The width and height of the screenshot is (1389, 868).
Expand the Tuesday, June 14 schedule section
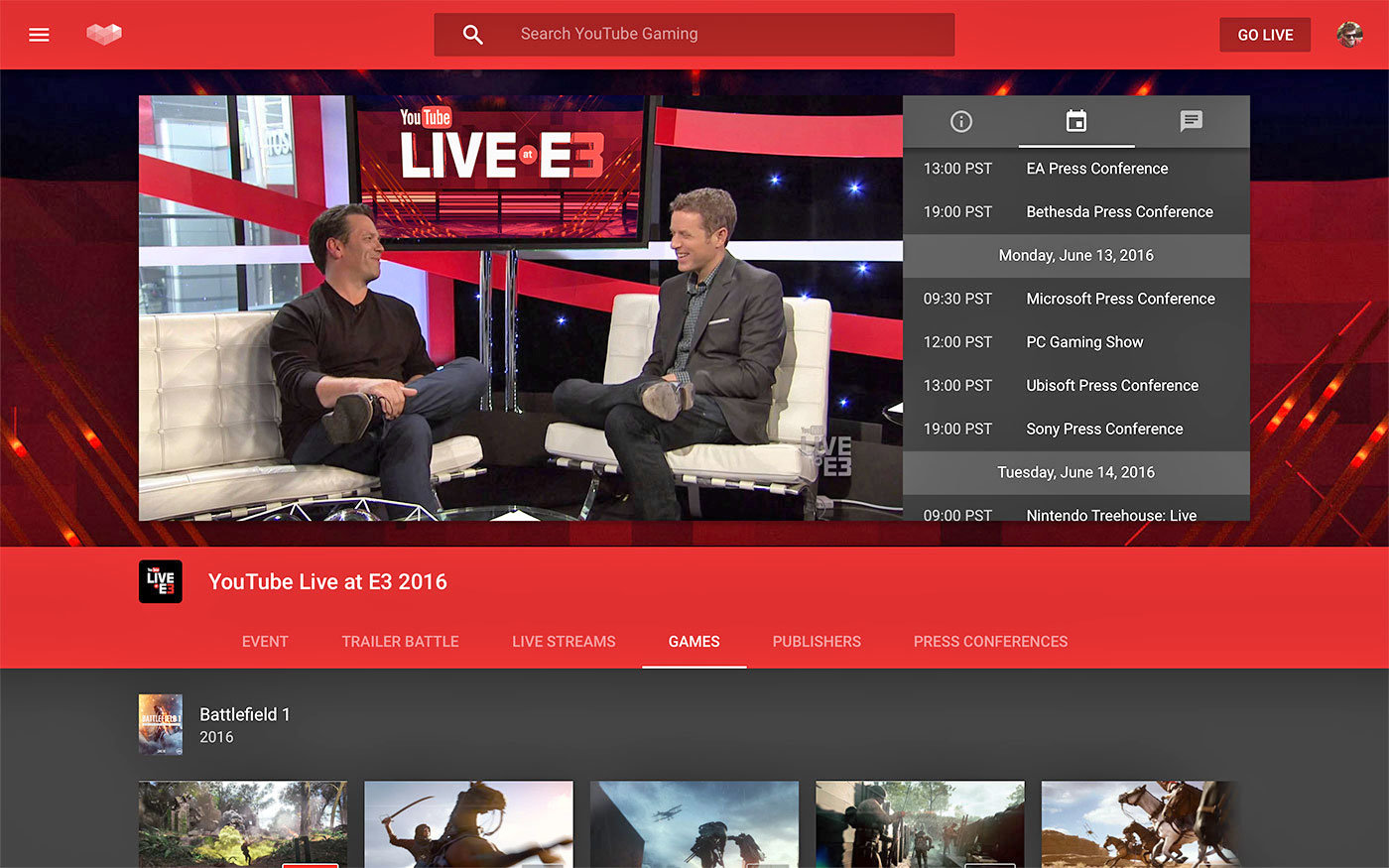click(x=1076, y=472)
